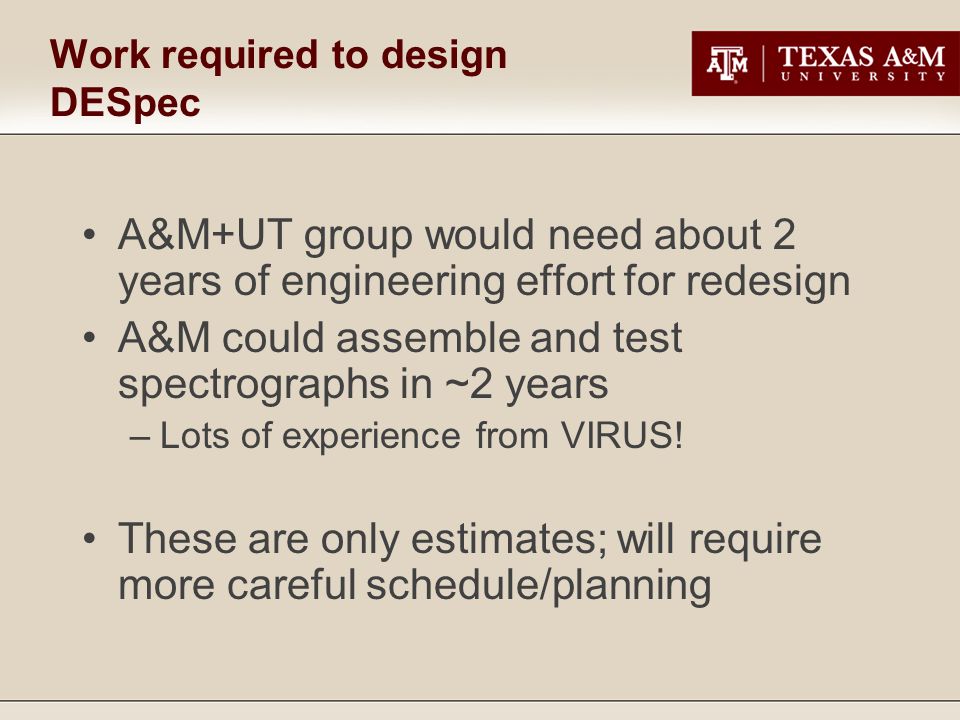The height and width of the screenshot is (720, 960).
Task: Click the ATM emblem in the logo
Action: (727, 64)
